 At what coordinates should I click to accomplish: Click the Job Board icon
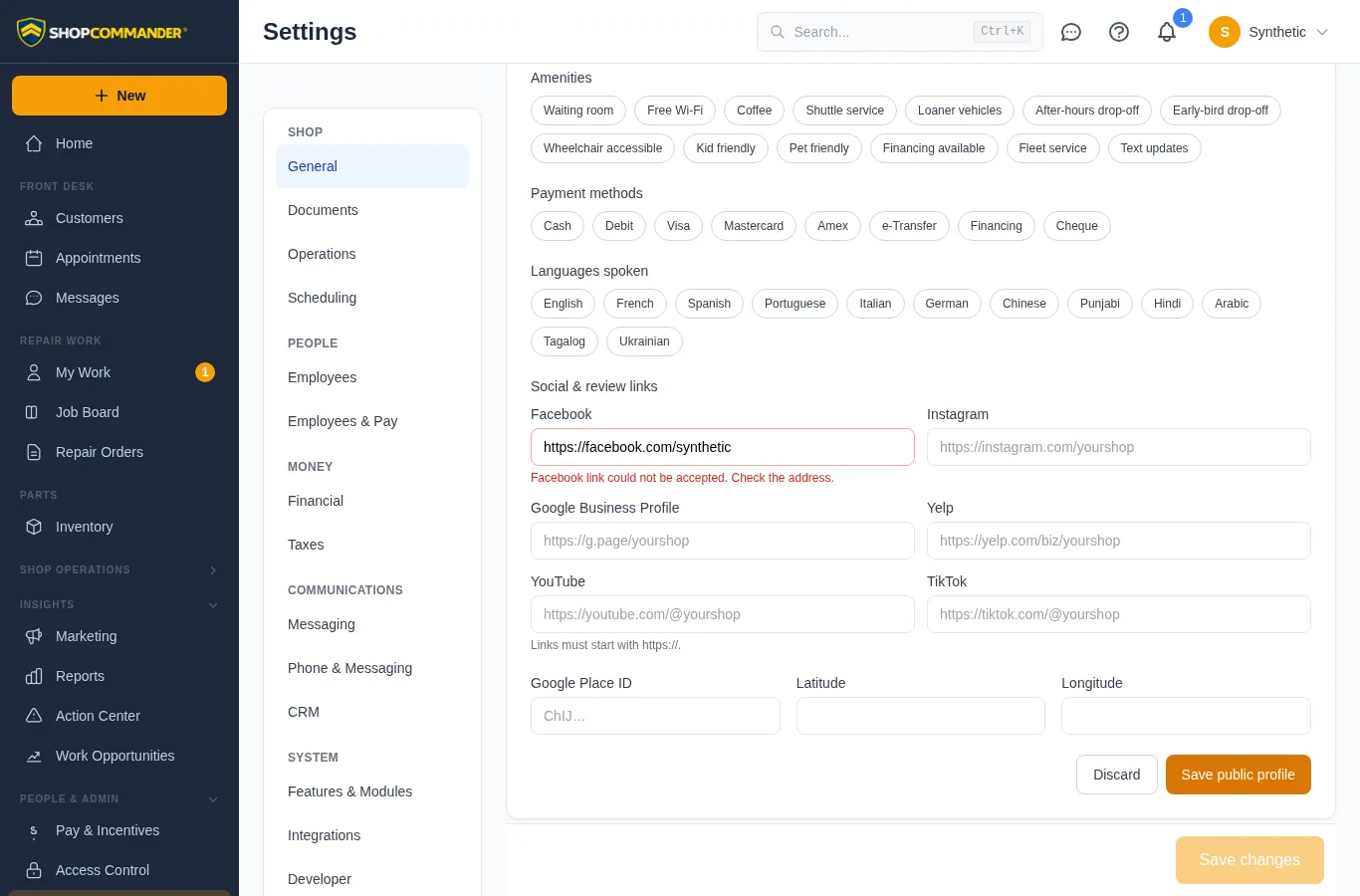tap(34, 412)
